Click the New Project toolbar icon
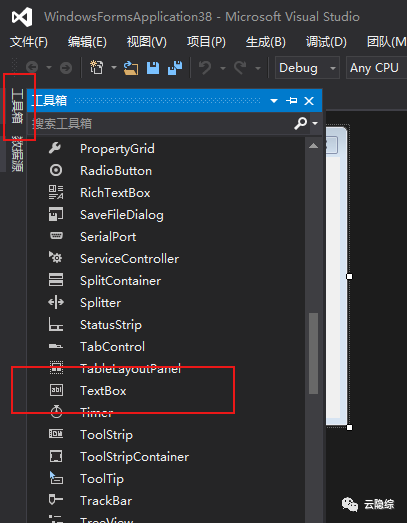The image size is (407, 523). [x=97, y=67]
